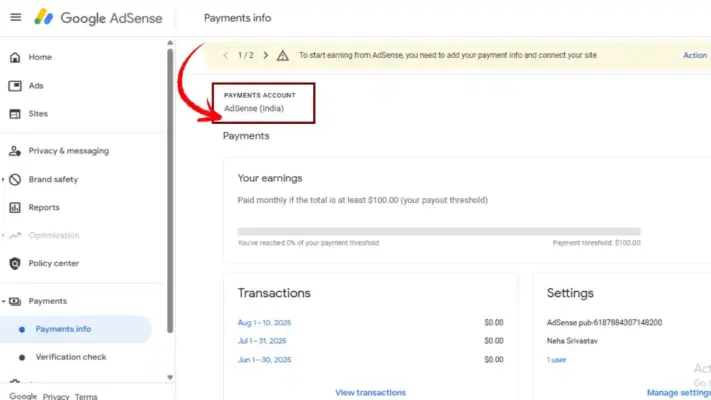Open Jun 1–30 transaction link

(x=264, y=360)
